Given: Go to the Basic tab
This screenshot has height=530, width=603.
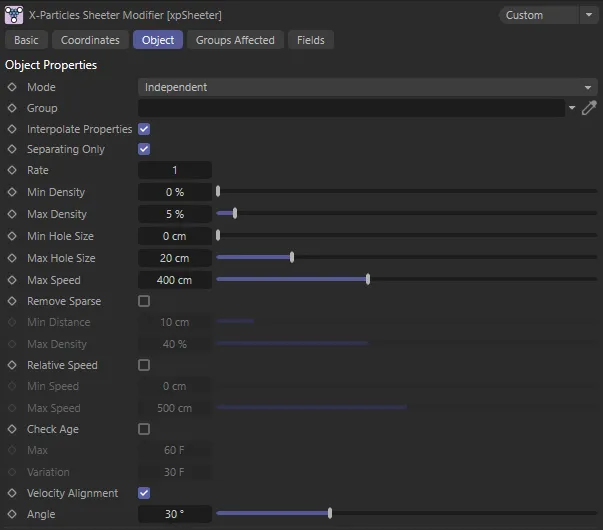Looking at the screenshot, I should [26, 40].
